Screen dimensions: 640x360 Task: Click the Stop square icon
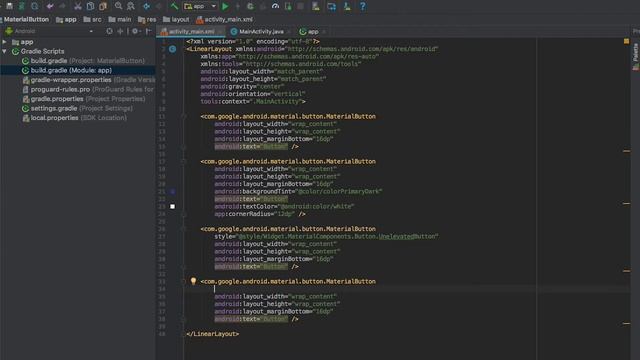[x=300, y=6]
